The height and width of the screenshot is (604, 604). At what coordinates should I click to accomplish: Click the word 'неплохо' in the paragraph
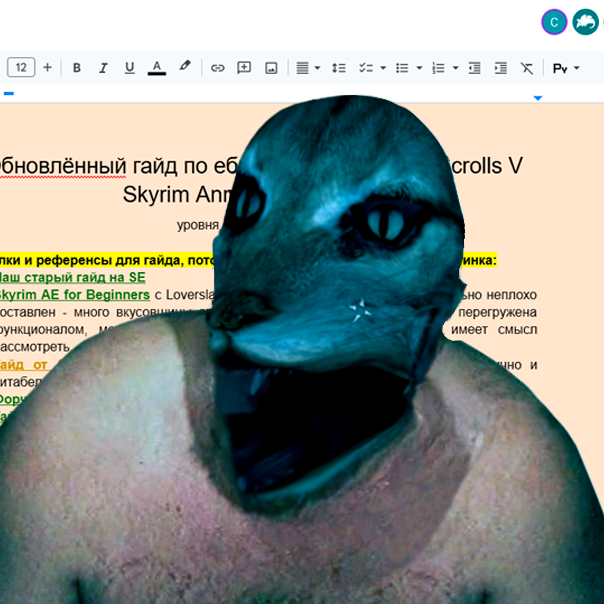pos(512,295)
